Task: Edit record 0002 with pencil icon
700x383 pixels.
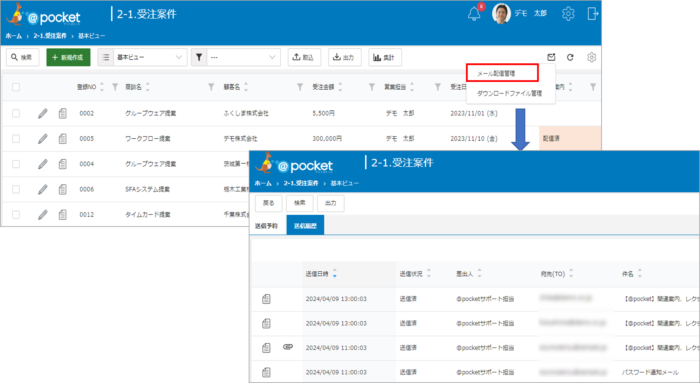Action: (x=42, y=113)
